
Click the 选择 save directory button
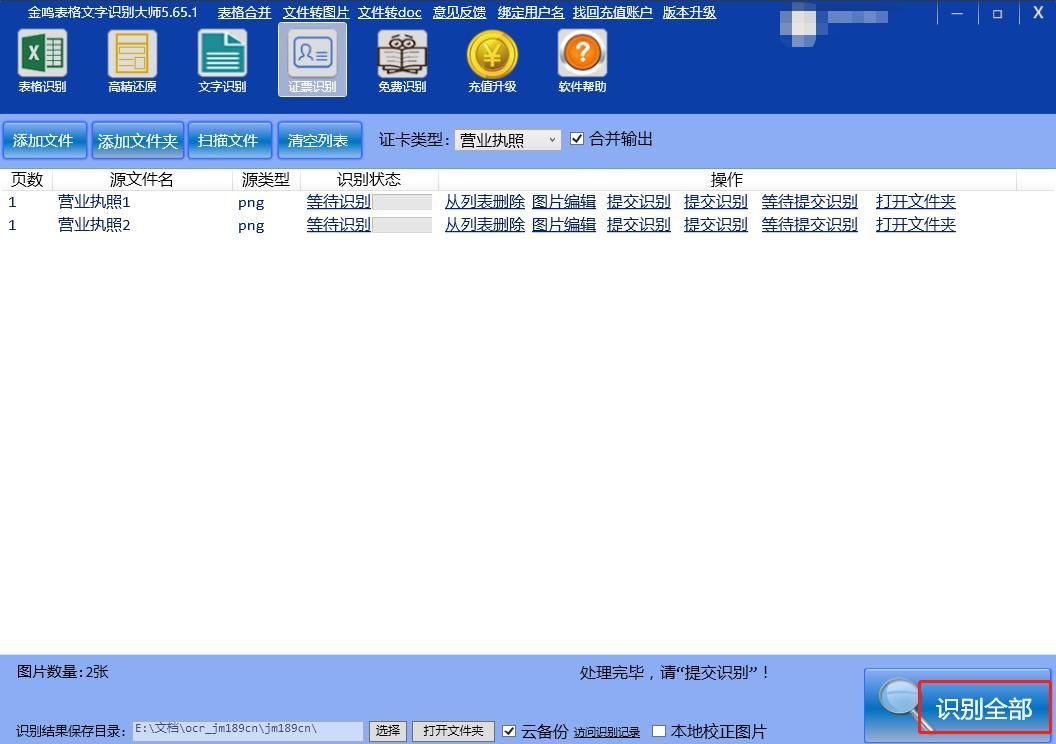coord(388,731)
